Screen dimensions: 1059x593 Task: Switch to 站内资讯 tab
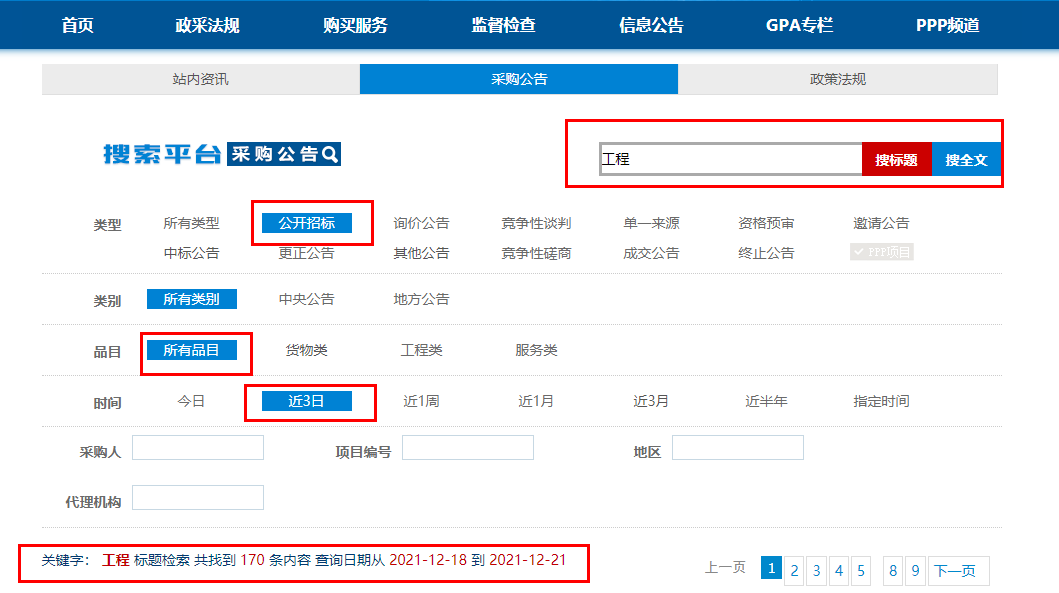(201, 79)
